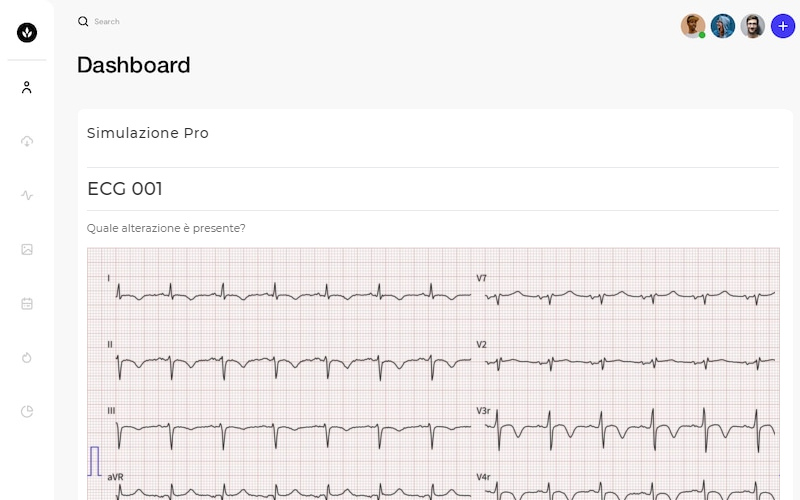Select the avatar of the man with glasses
Viewport: 800px width, 500px height.
pos(753,26)
